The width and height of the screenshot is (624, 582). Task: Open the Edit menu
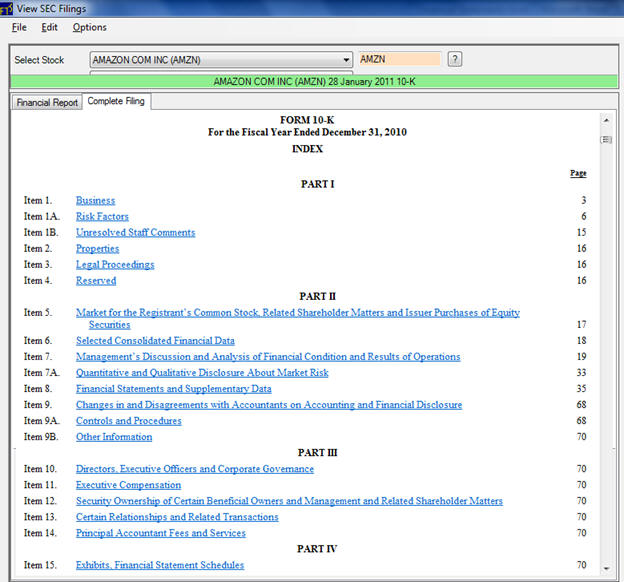click(49, 27)
